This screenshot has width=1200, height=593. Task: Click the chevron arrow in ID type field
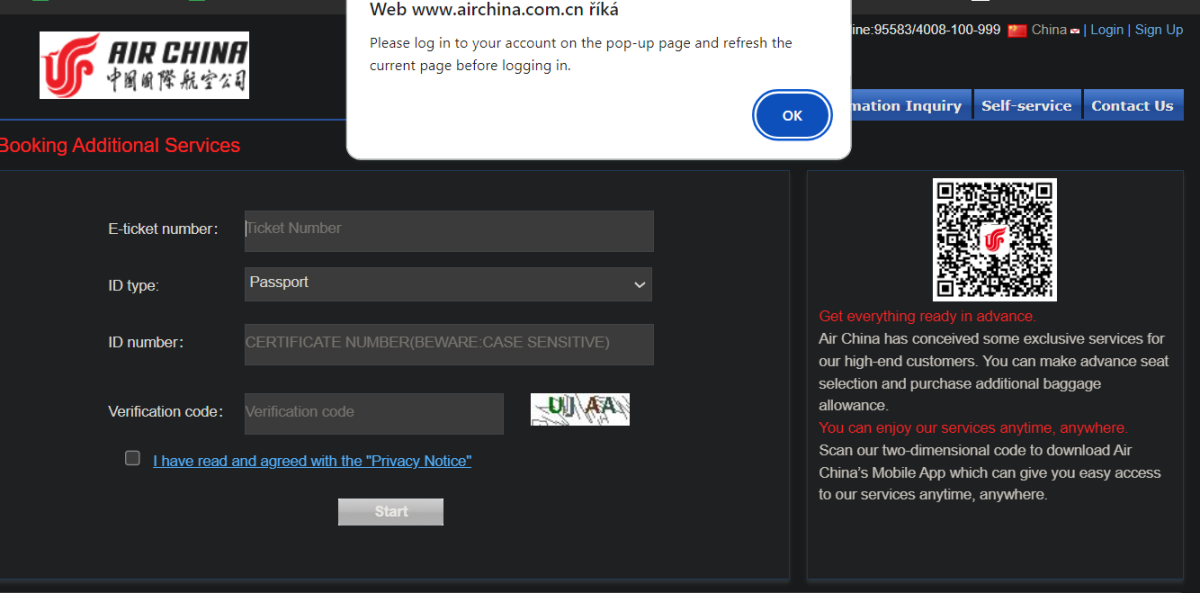(639, 285)
